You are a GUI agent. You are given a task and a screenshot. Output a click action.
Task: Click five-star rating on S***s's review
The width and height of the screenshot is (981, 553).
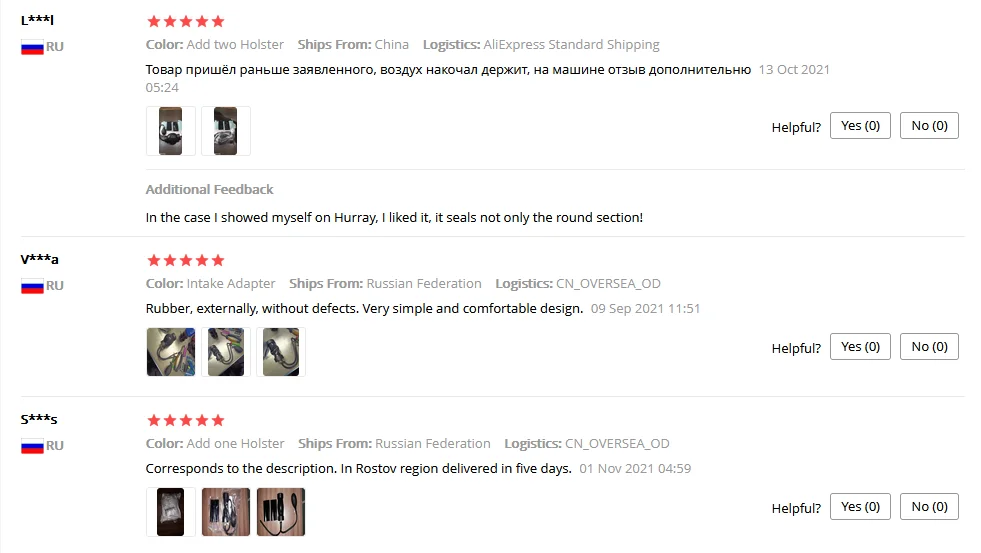185,420
